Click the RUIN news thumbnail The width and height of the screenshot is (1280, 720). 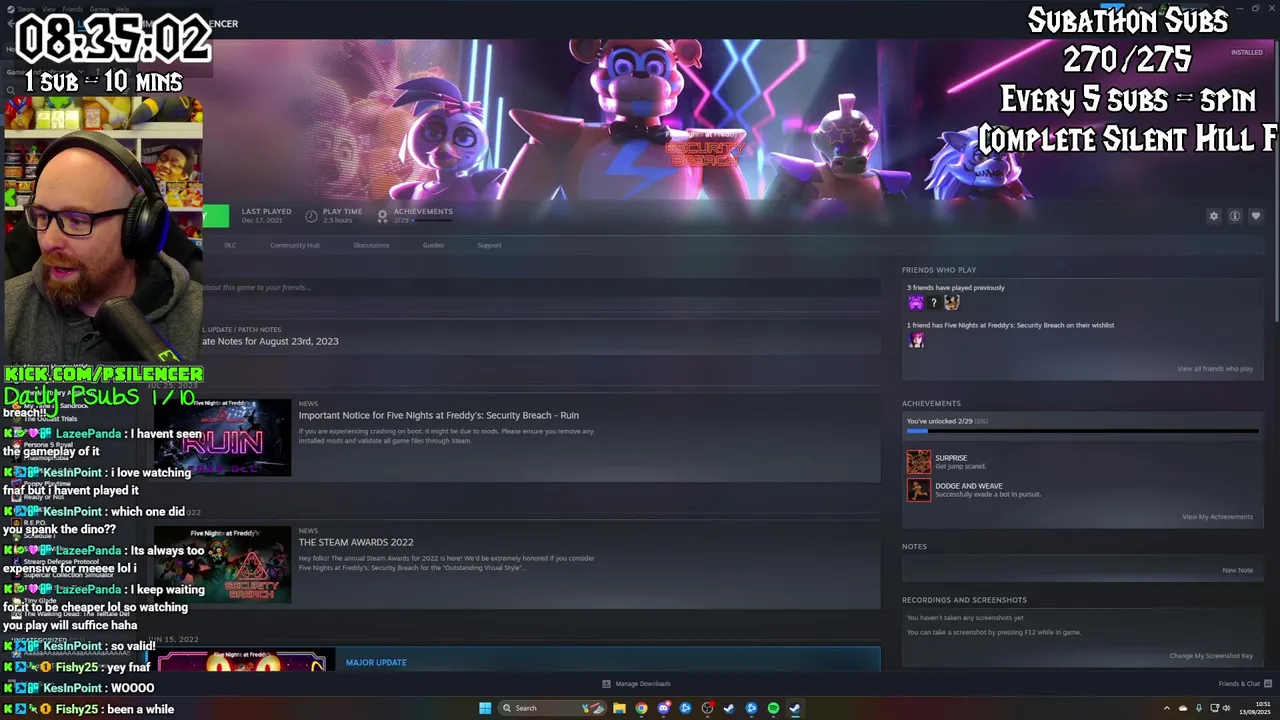click(x=222, y=437)
